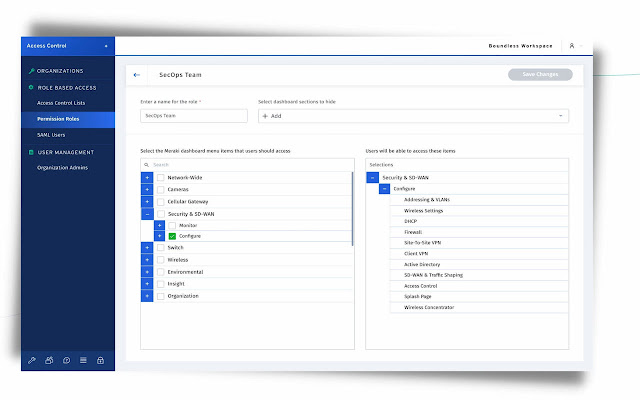Viewport: 640px width, 400px height.
Task: Check the Cameras checkbox
Action: (161, 190)
